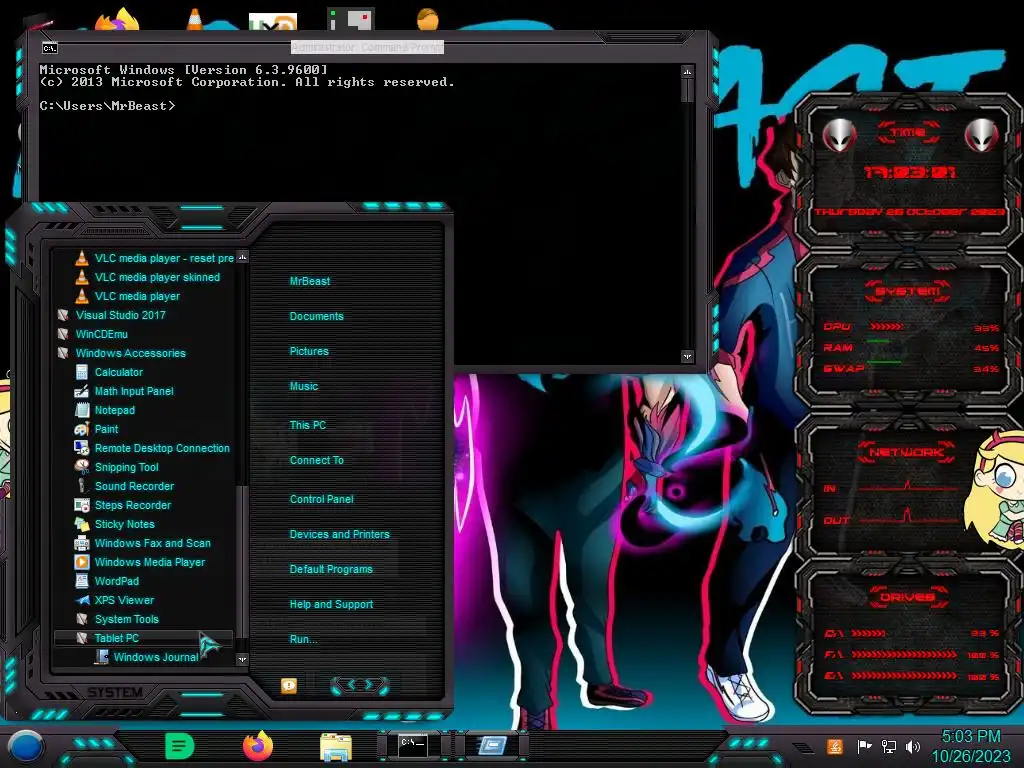Open the blue window app on taskbar
The height and width of the screenshot is (768, 1024).
coord(492,745)
